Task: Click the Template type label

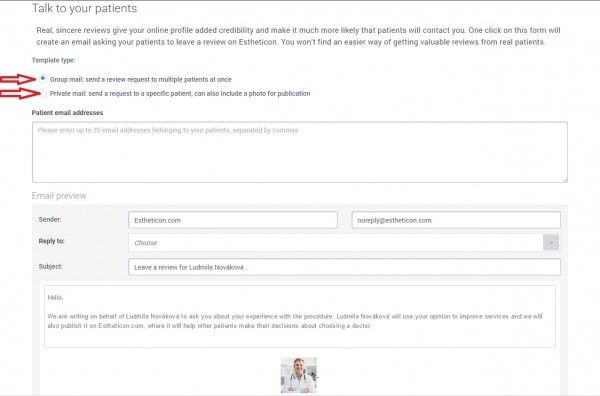Action: click(x=54, y=60)
